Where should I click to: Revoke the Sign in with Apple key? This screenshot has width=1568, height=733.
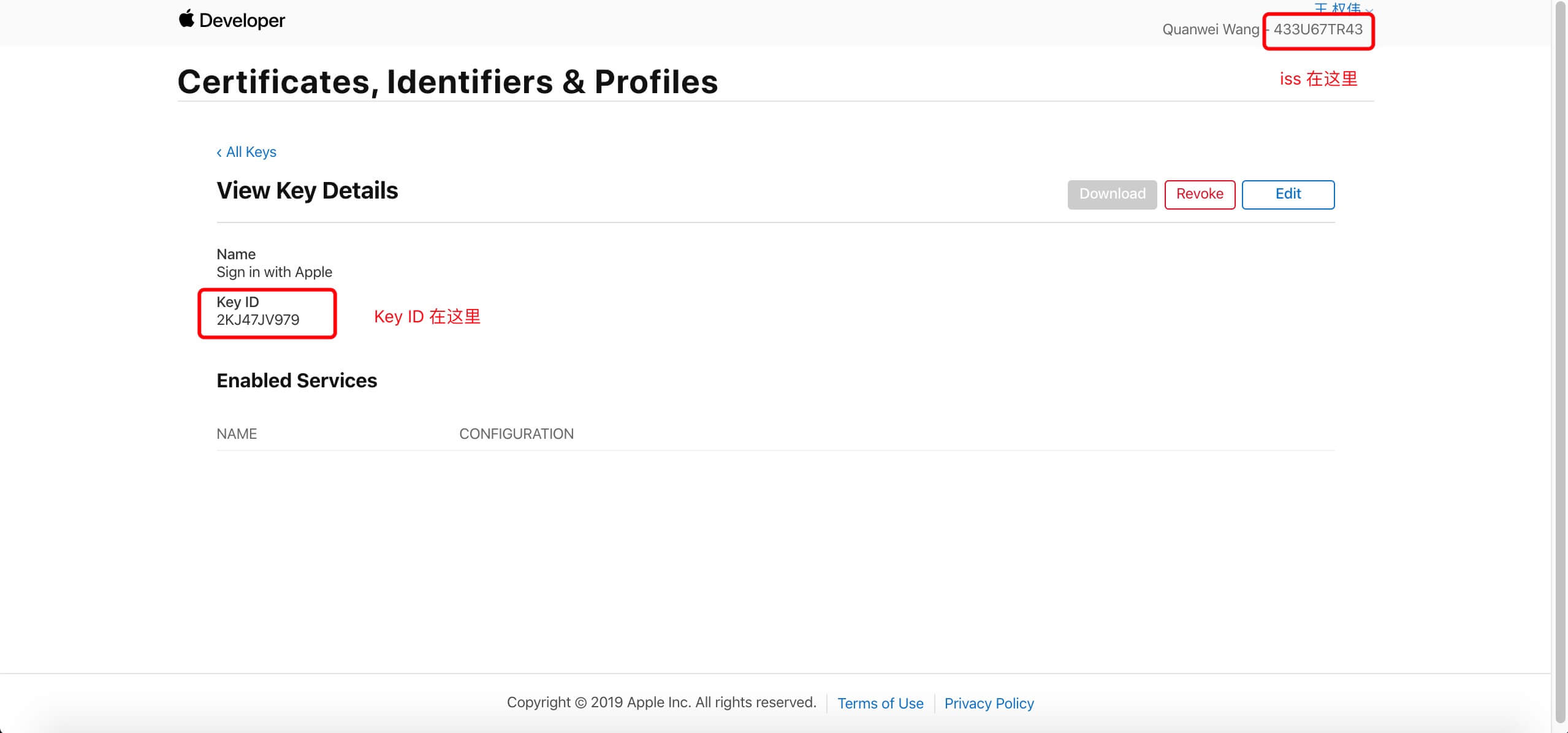pyautogui.click(x=1200, y=194)
